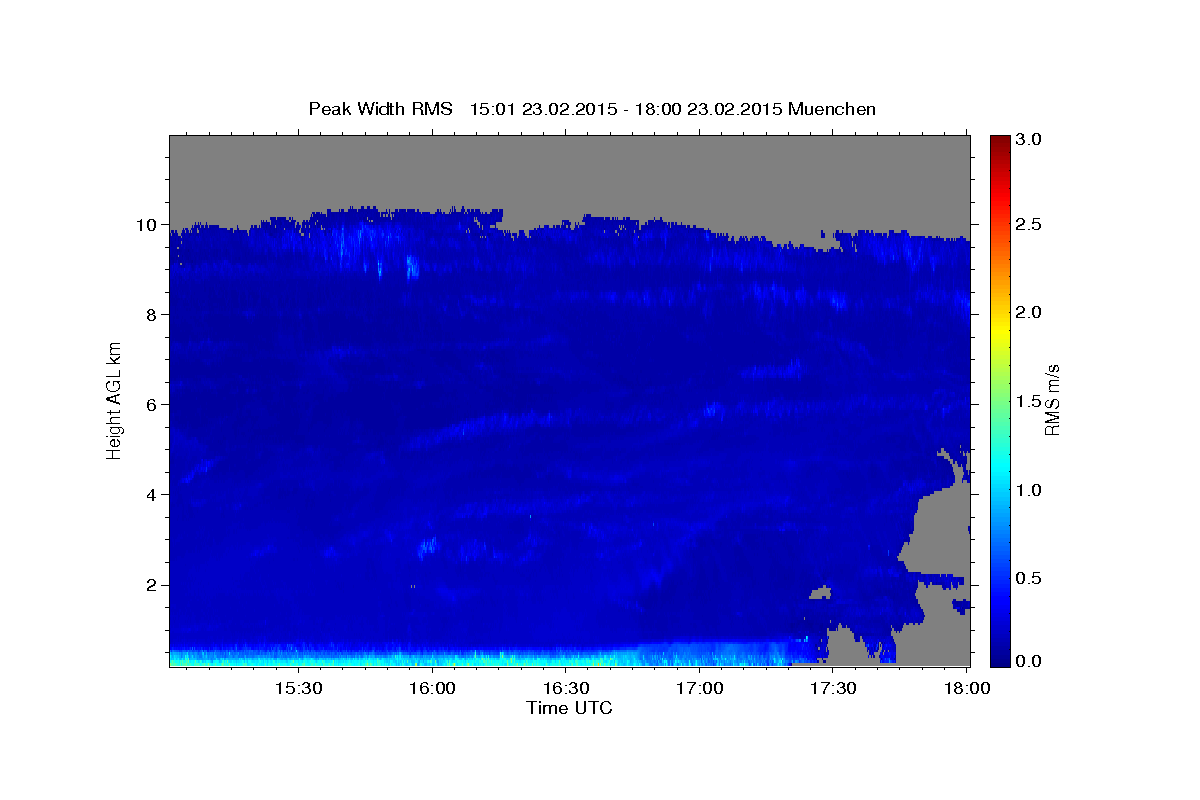Click the plot title 'Peak Width RMS'
This screenshot has height=800, width=1200.
pos(380,108)
